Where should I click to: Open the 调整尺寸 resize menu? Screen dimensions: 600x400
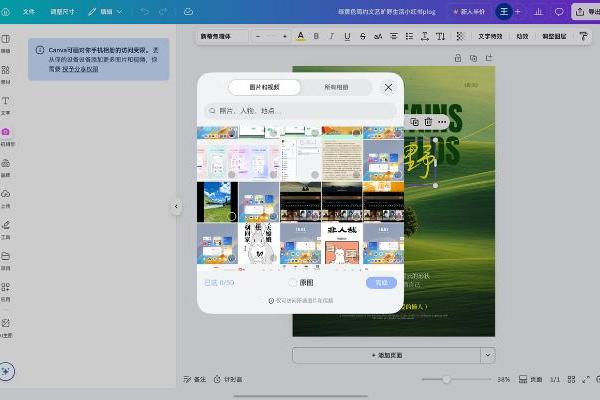point(62,12)
